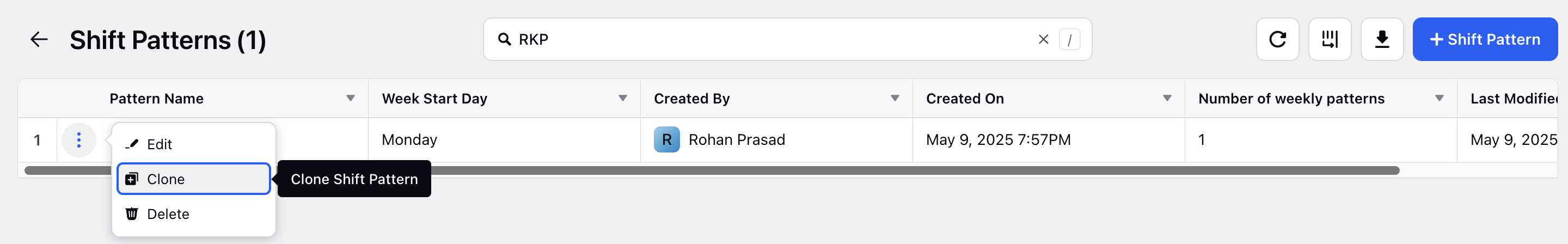Open Pattern Name column dropdown arrow

pos(351,99)
